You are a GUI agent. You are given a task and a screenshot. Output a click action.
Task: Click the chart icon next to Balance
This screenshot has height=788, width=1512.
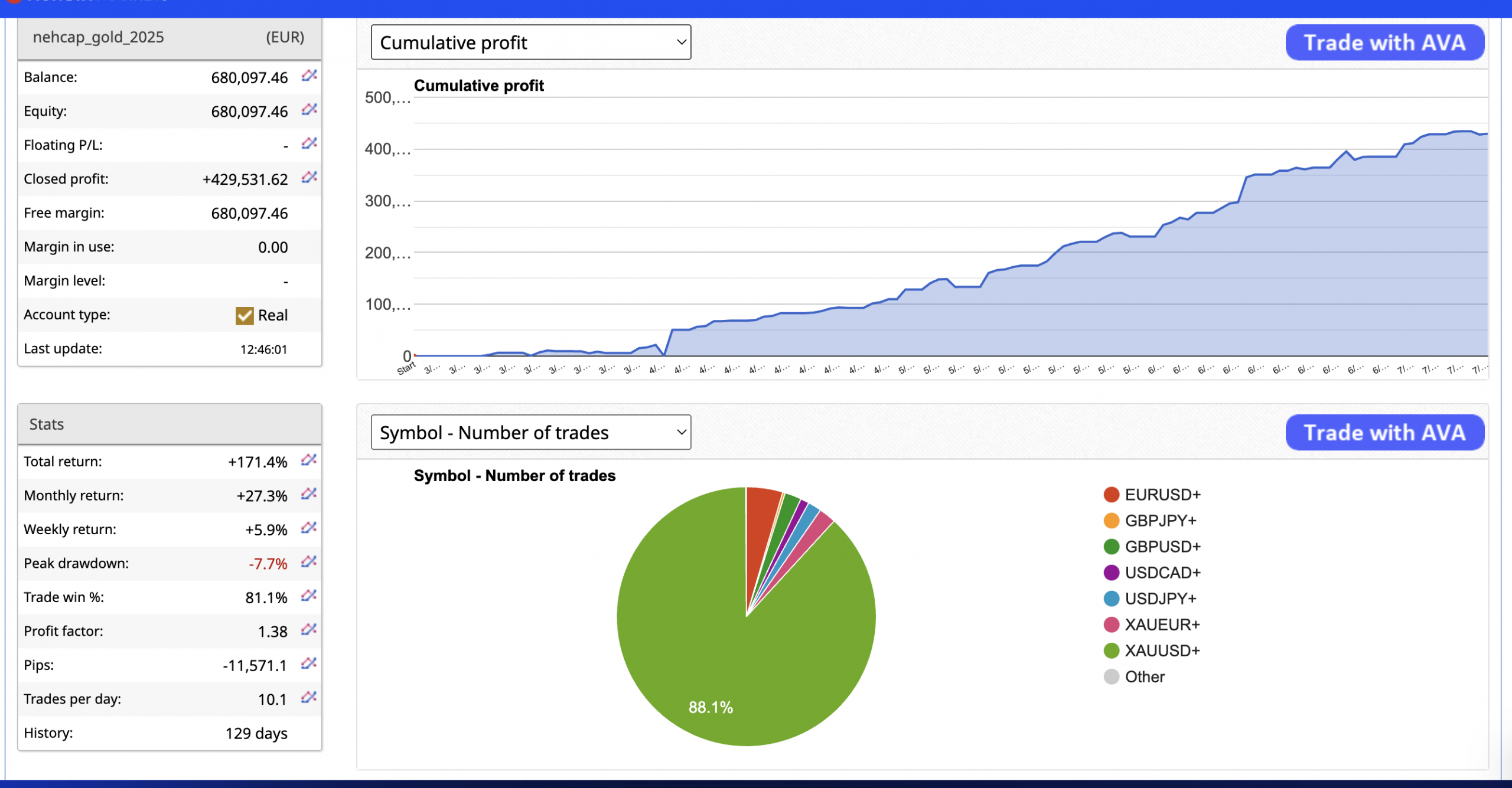tap(309, 76)
